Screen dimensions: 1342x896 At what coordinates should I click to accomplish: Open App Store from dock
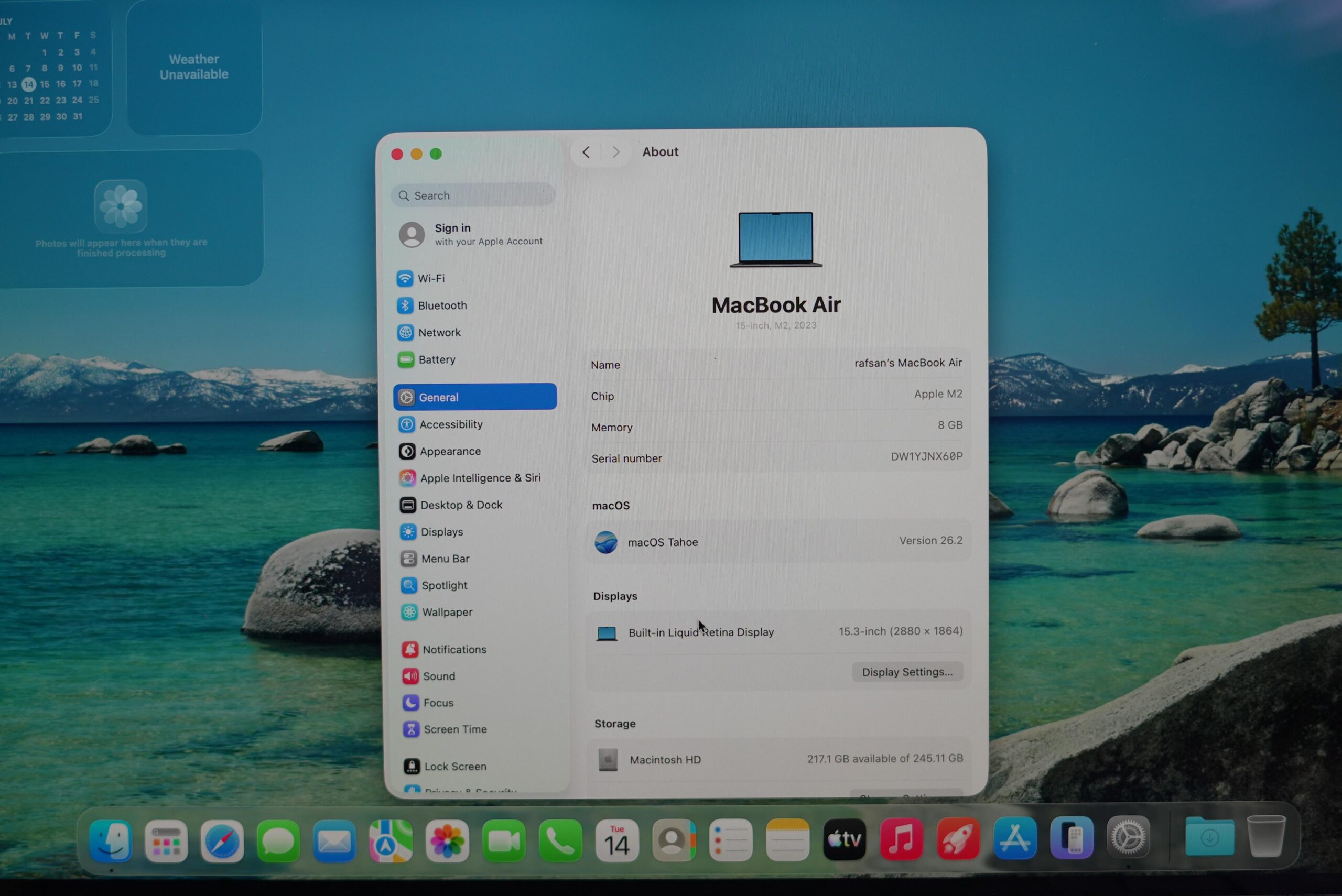tap(1015, 838)
